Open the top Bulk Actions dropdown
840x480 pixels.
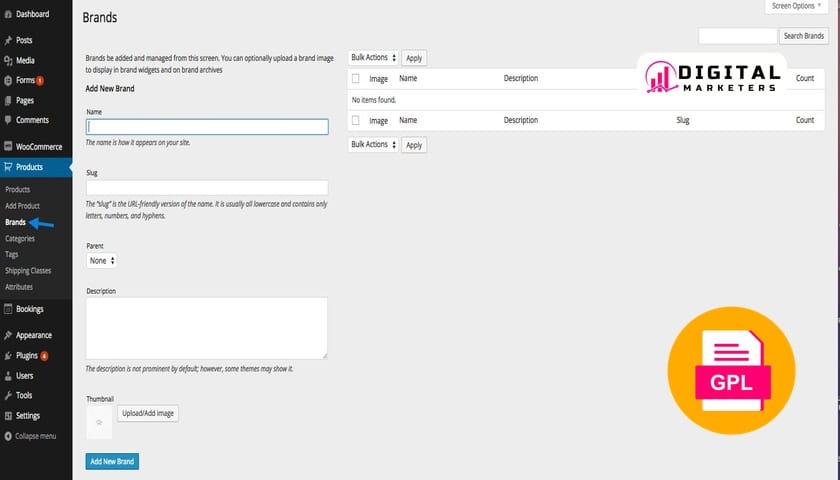[373, 58]
